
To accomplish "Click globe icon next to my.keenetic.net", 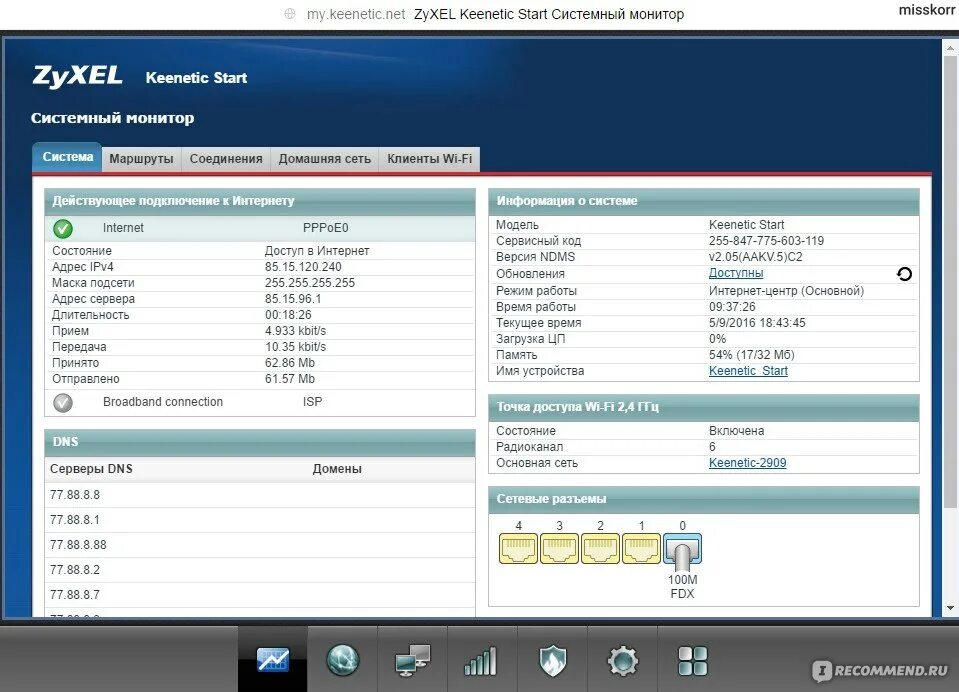I will [x=290, y=13].
